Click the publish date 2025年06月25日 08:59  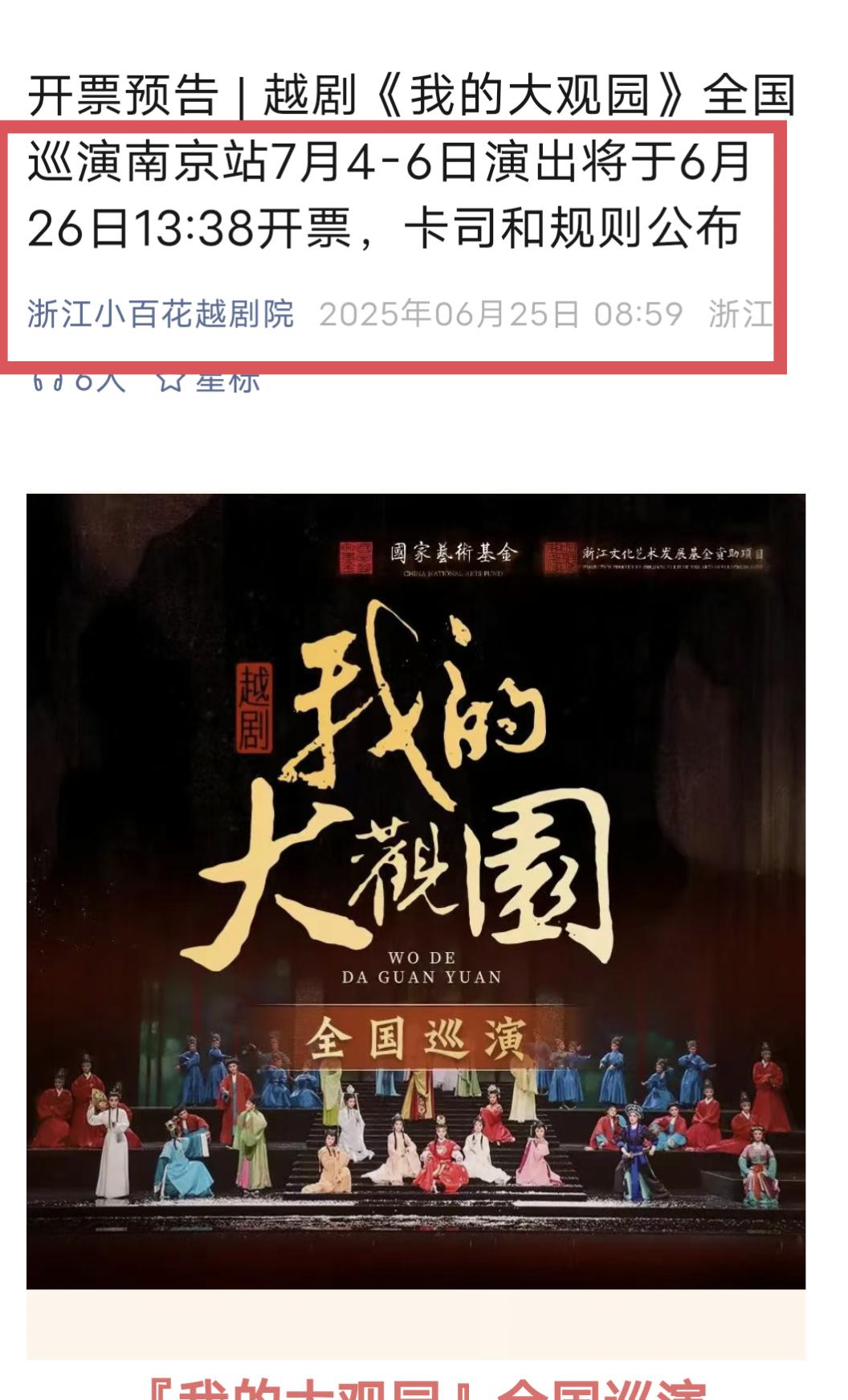click(501, 314)
